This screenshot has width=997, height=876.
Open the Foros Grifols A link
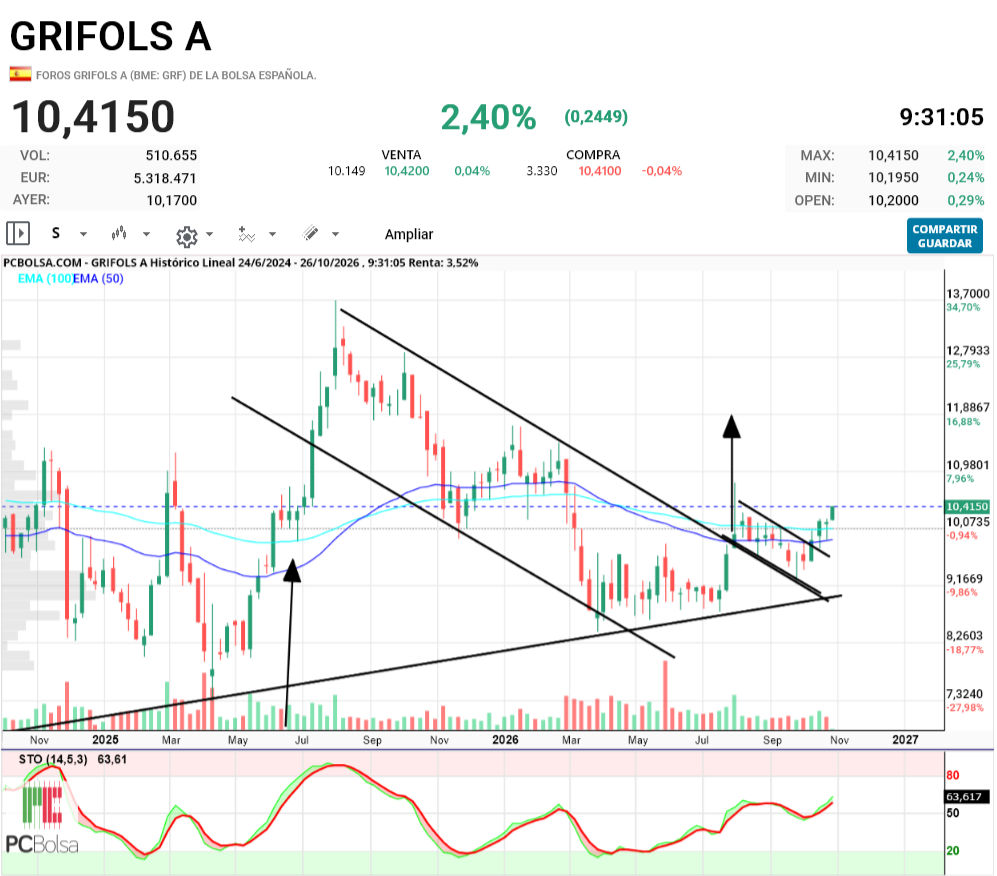tap(176, 75)
